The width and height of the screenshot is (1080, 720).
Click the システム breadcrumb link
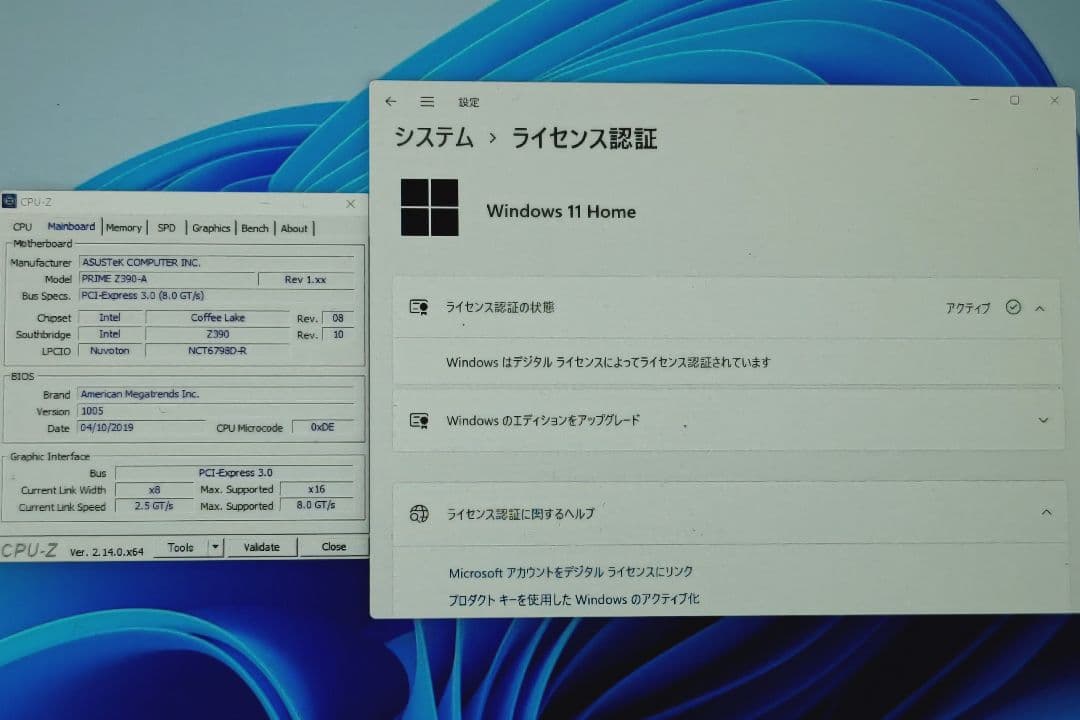pos(434,137)
